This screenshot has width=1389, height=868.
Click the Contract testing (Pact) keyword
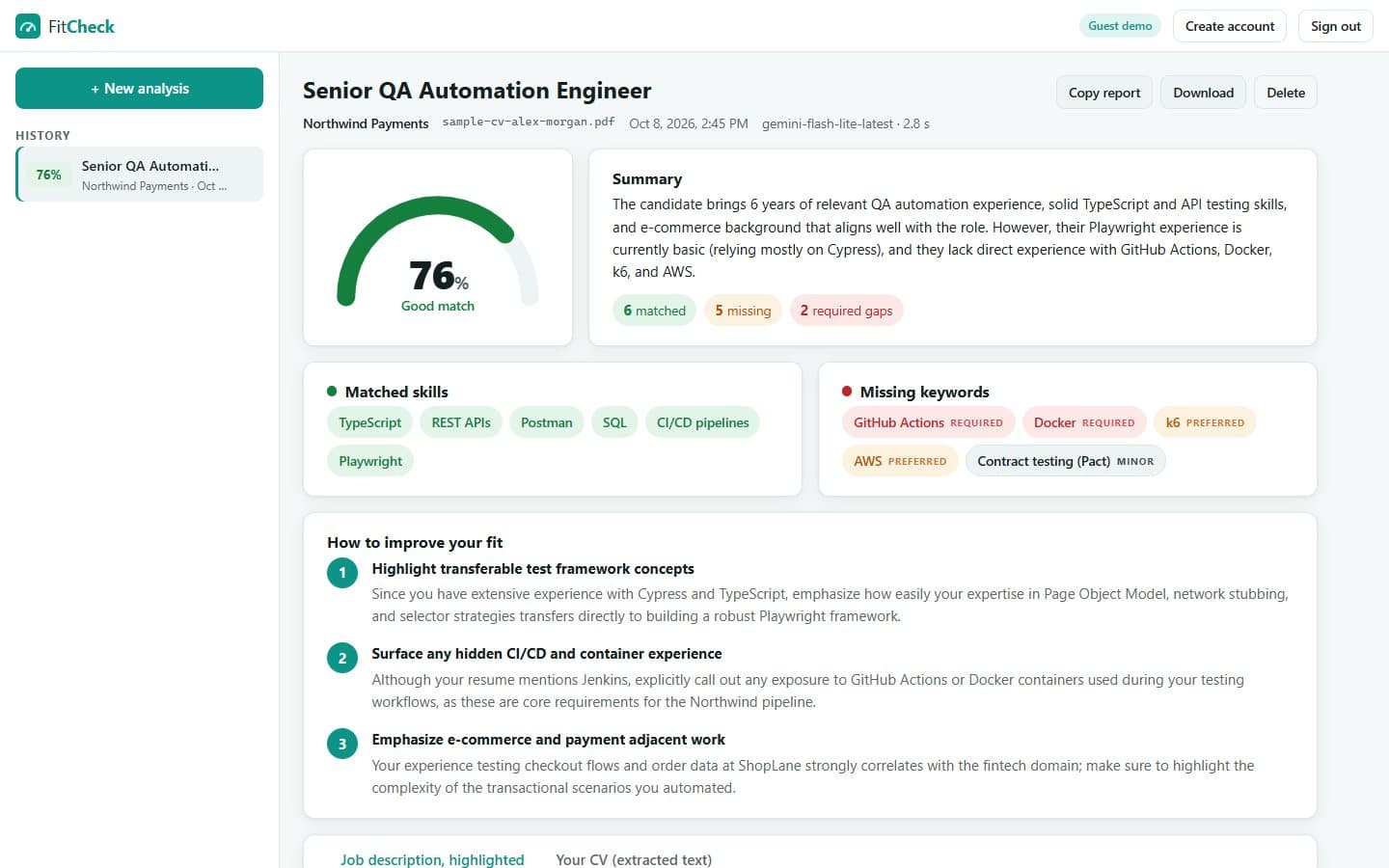(1066, 461)
